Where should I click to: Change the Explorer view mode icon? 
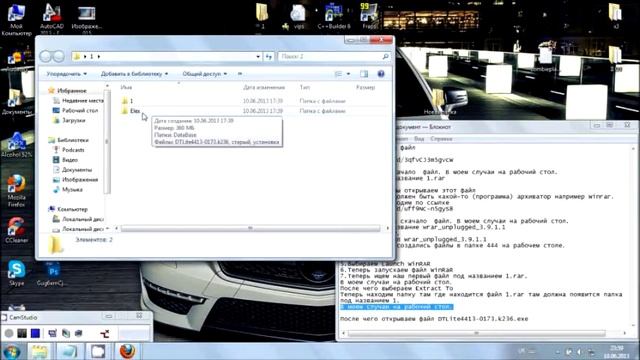[338, 74]
